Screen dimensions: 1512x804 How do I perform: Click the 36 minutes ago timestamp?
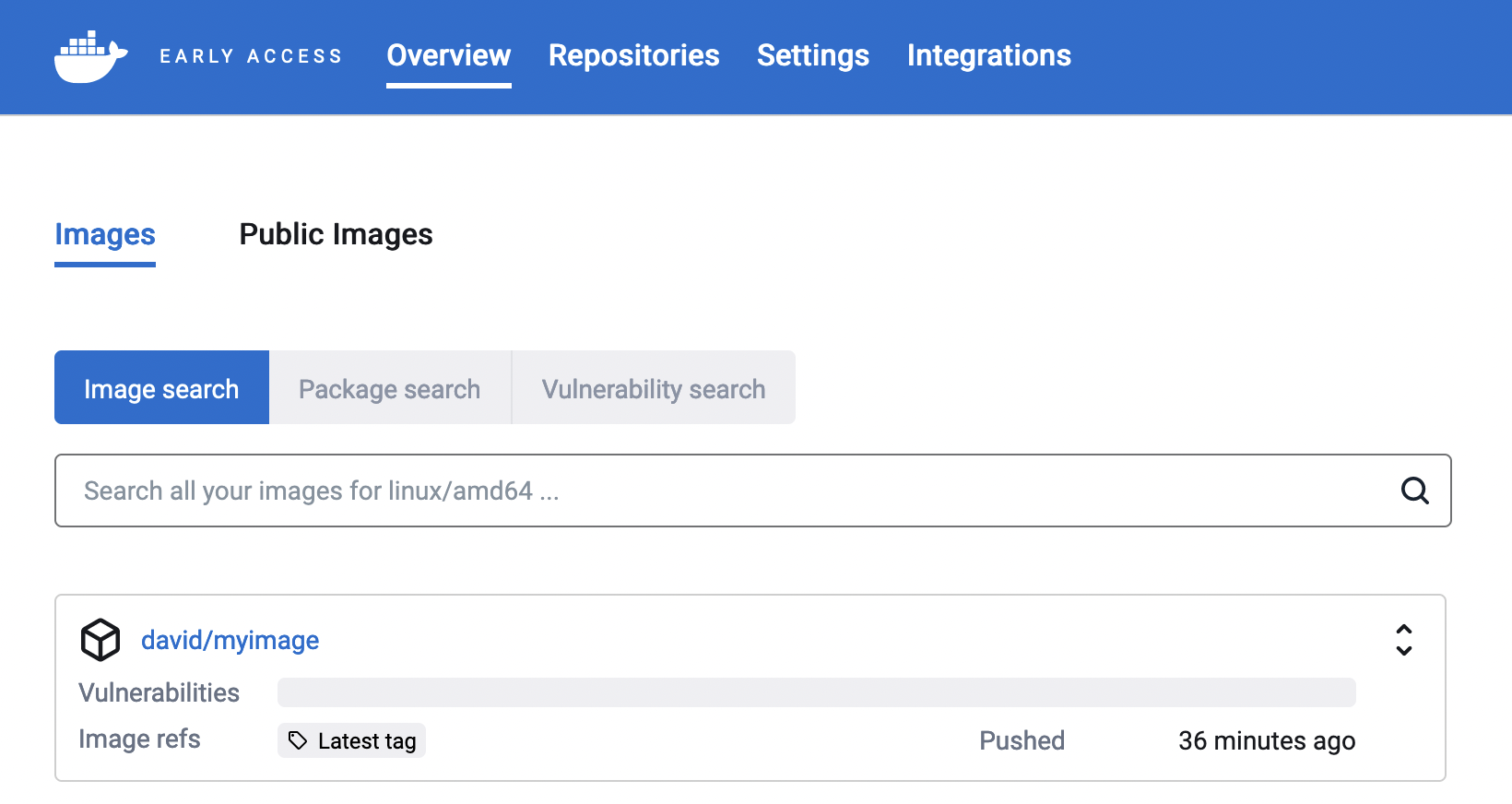[x=1267, y=740]
